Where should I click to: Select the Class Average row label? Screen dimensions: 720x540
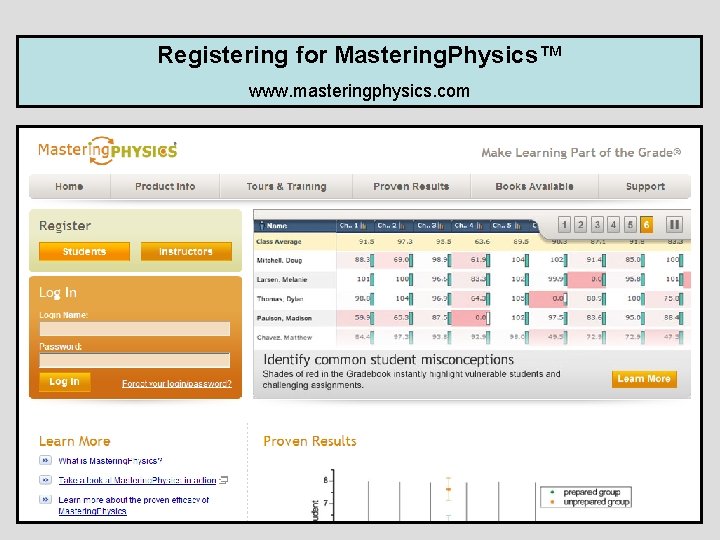(x=279, y=242)
